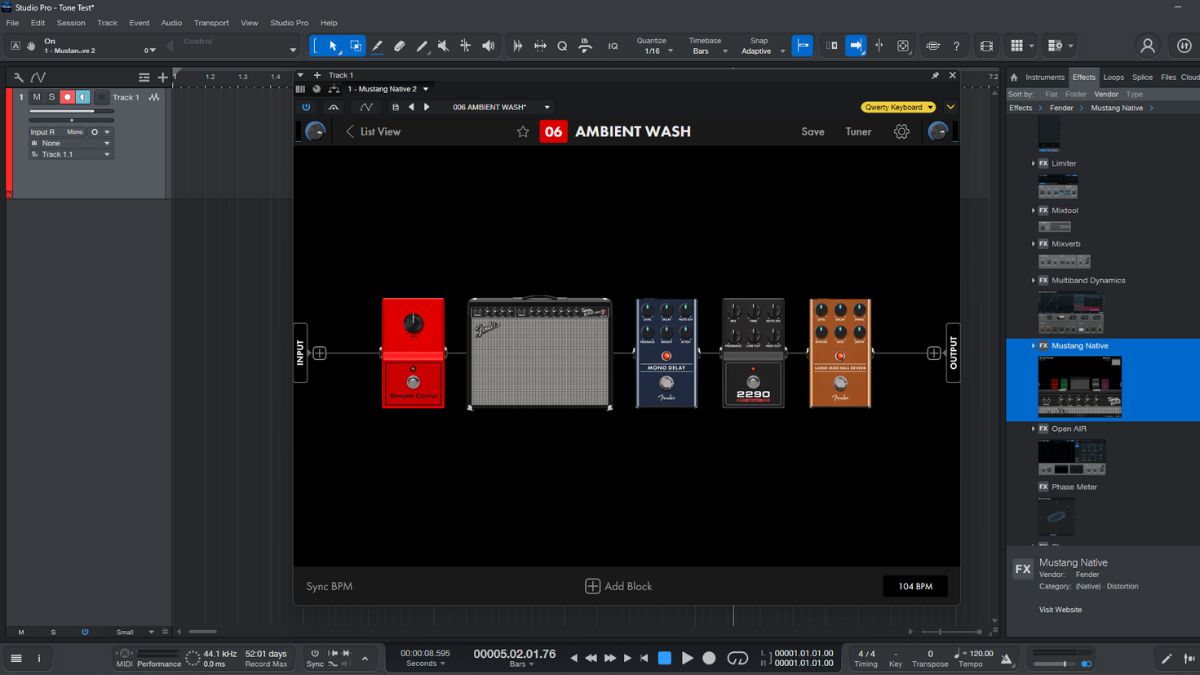Viewport: 1200px width, 675px height.
Task: Switch to the Loops browser tab
Action: click(1113, 77)
